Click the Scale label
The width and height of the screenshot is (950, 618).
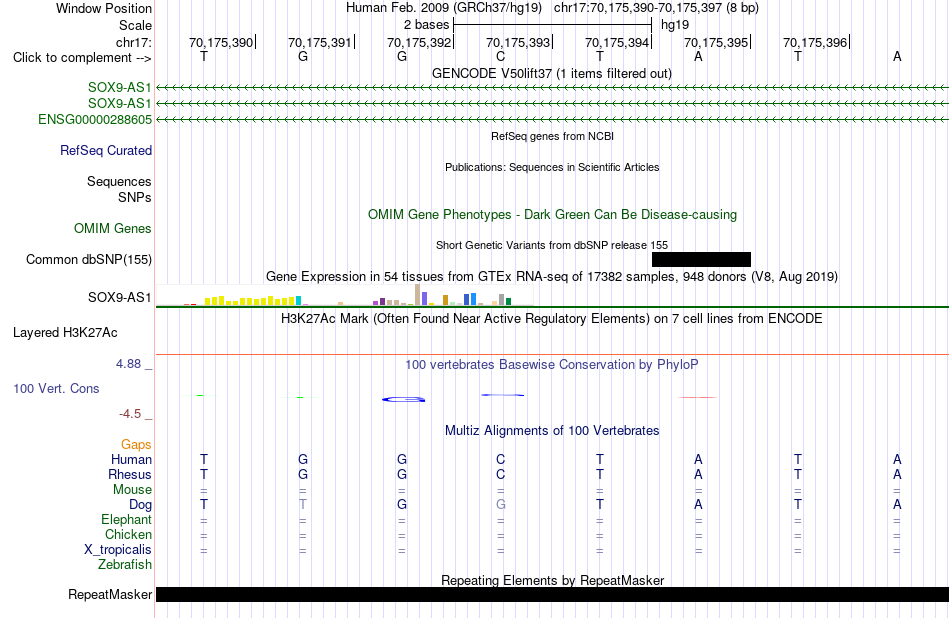(x=135, y=25)
